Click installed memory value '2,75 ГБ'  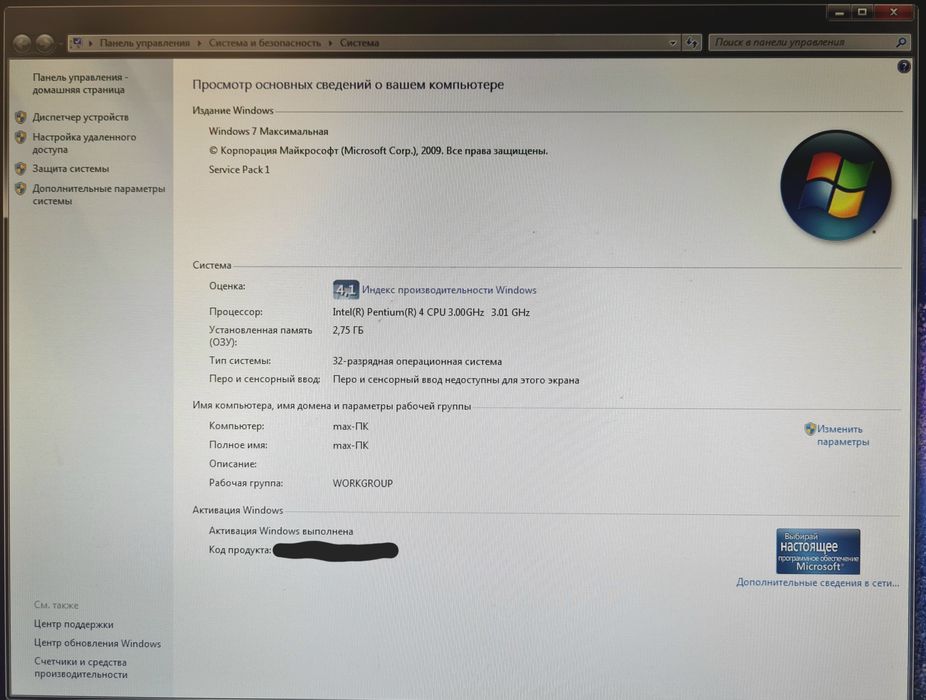point(348,330)
